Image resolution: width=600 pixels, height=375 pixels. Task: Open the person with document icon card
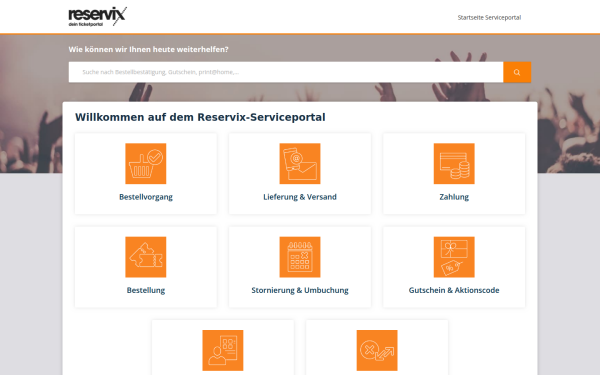(223, 350)
